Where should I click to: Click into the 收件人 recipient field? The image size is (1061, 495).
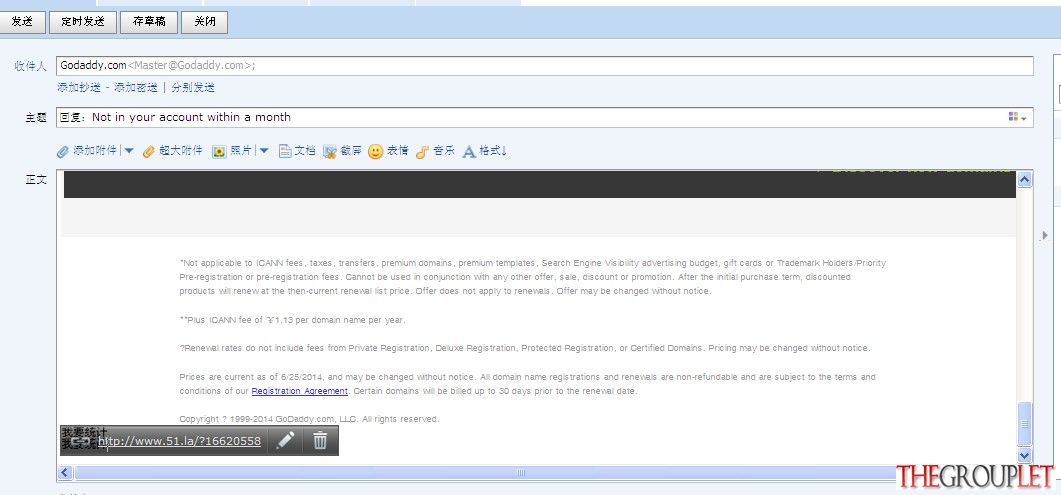click(545, 66)
